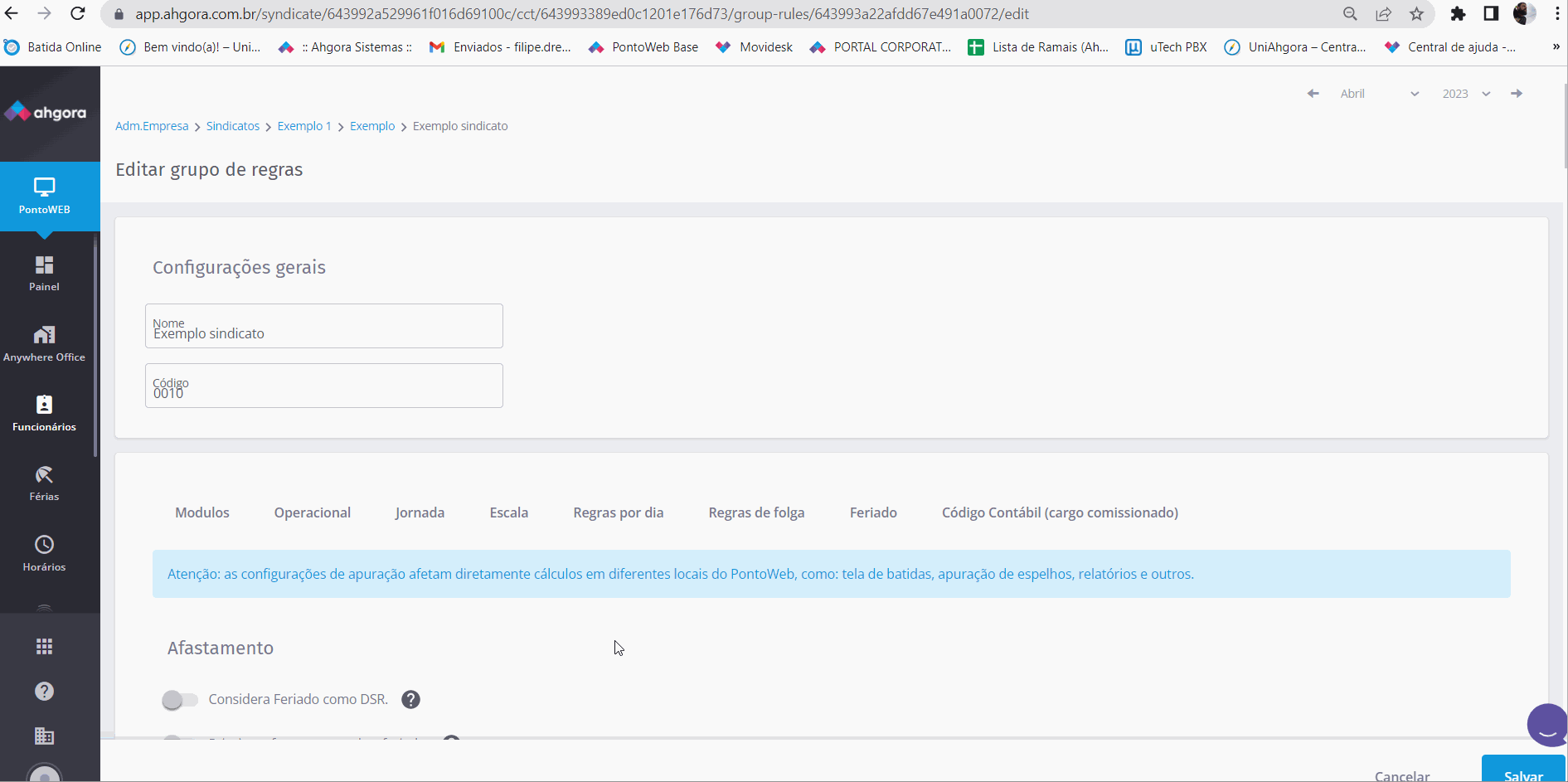
Task: Go to Adm.Empresa breadcrumb
Action: point(152,126)
